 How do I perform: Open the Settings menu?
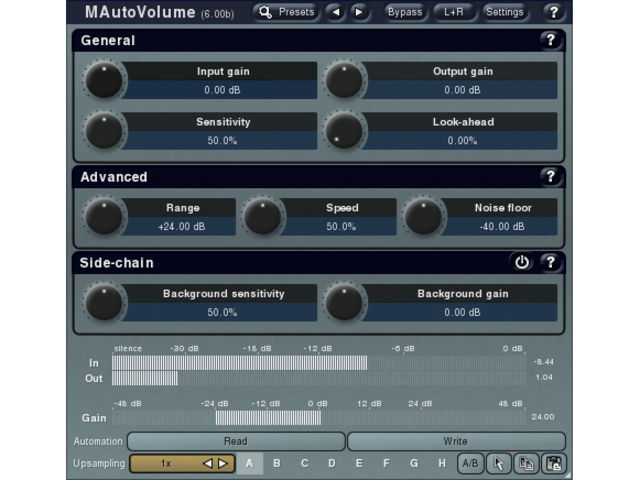click(505, 12)
